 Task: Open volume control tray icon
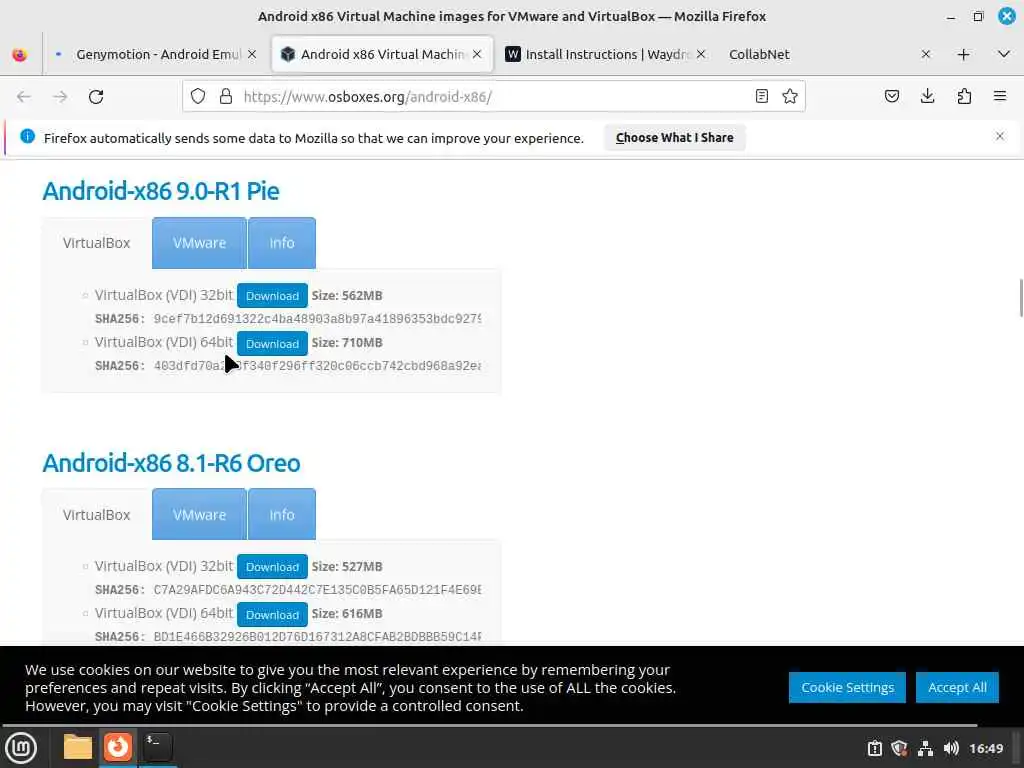click(951, 748)
